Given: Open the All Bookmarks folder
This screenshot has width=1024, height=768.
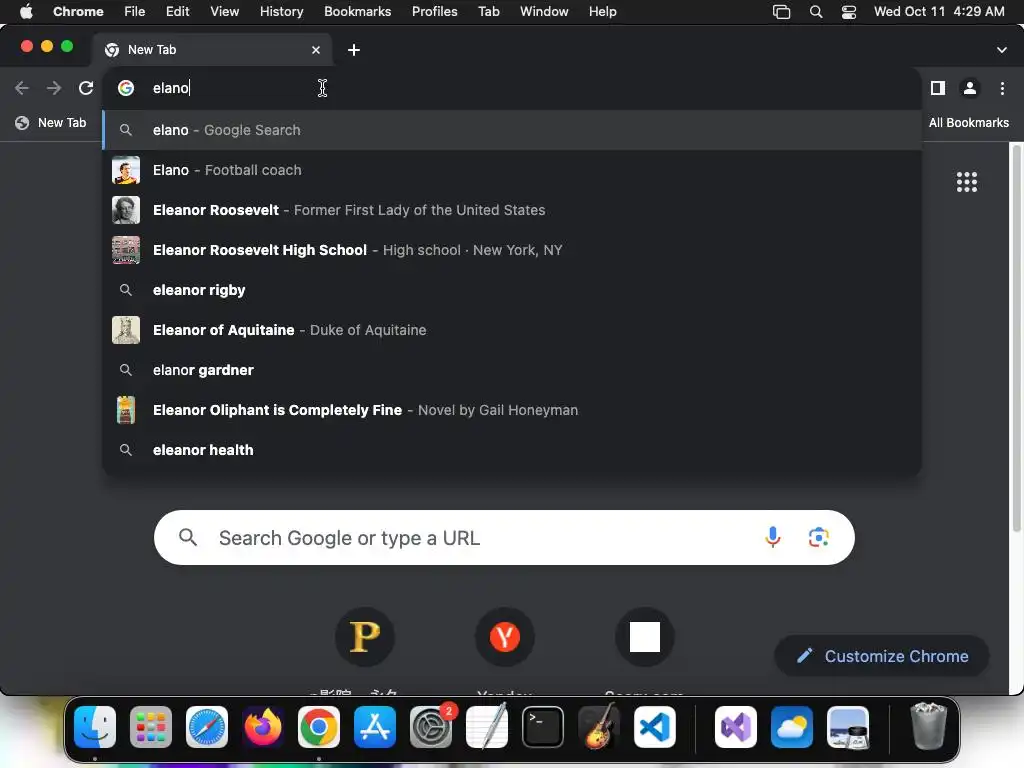Looking at the screenshot, I should click(x=968, y=123).
